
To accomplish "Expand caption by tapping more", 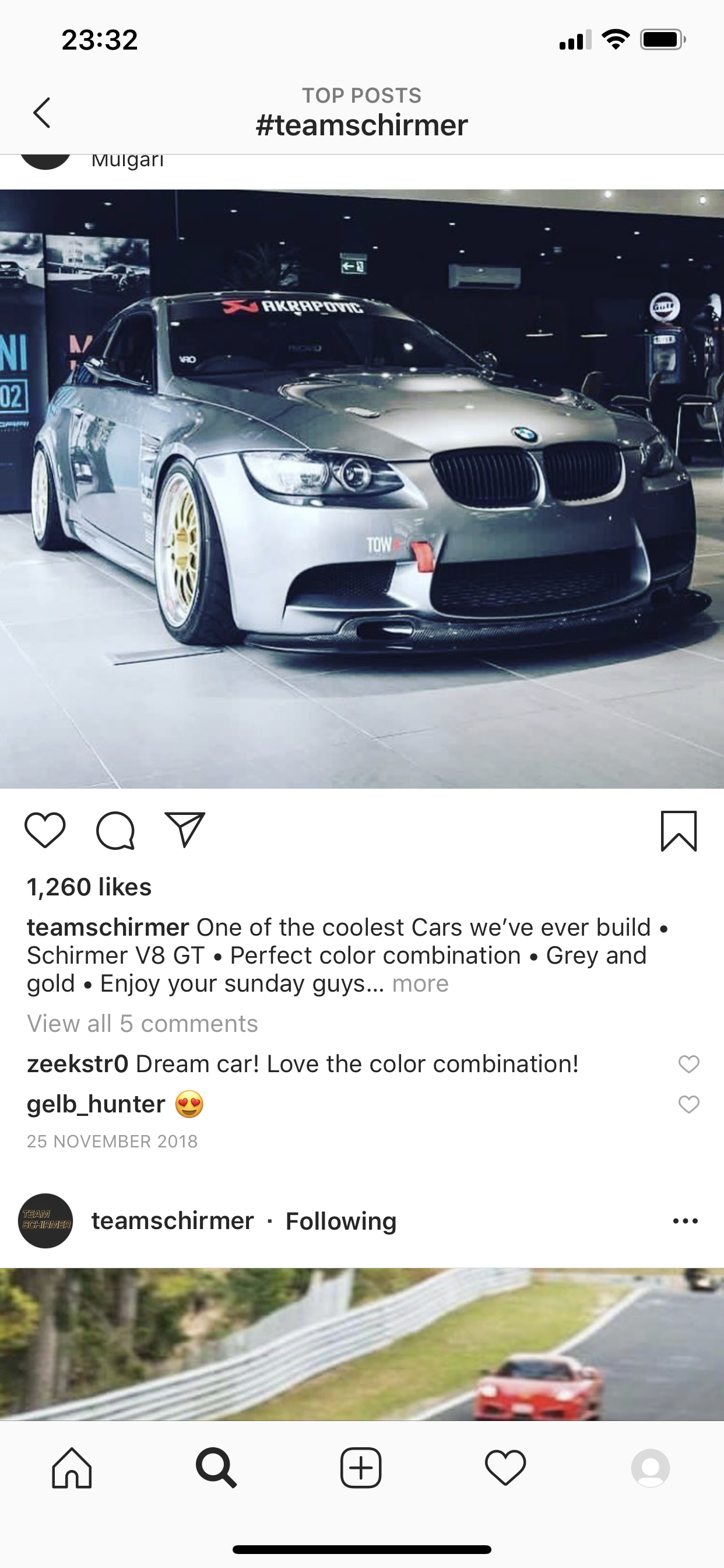I will [420, 983].
